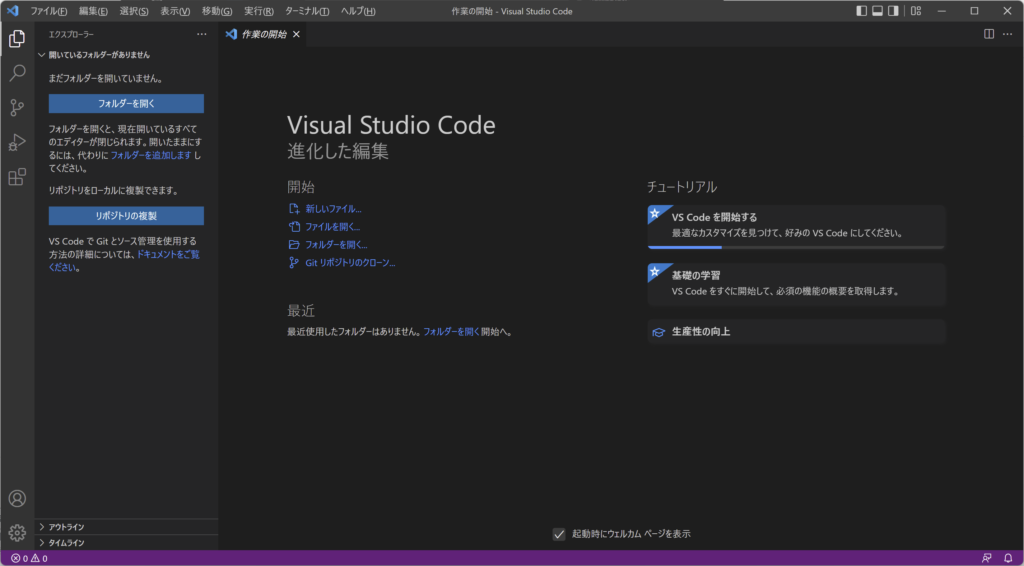The image size is (1024, 566).
Task: Expand the アウトライン section
Action: click(127, 527)
